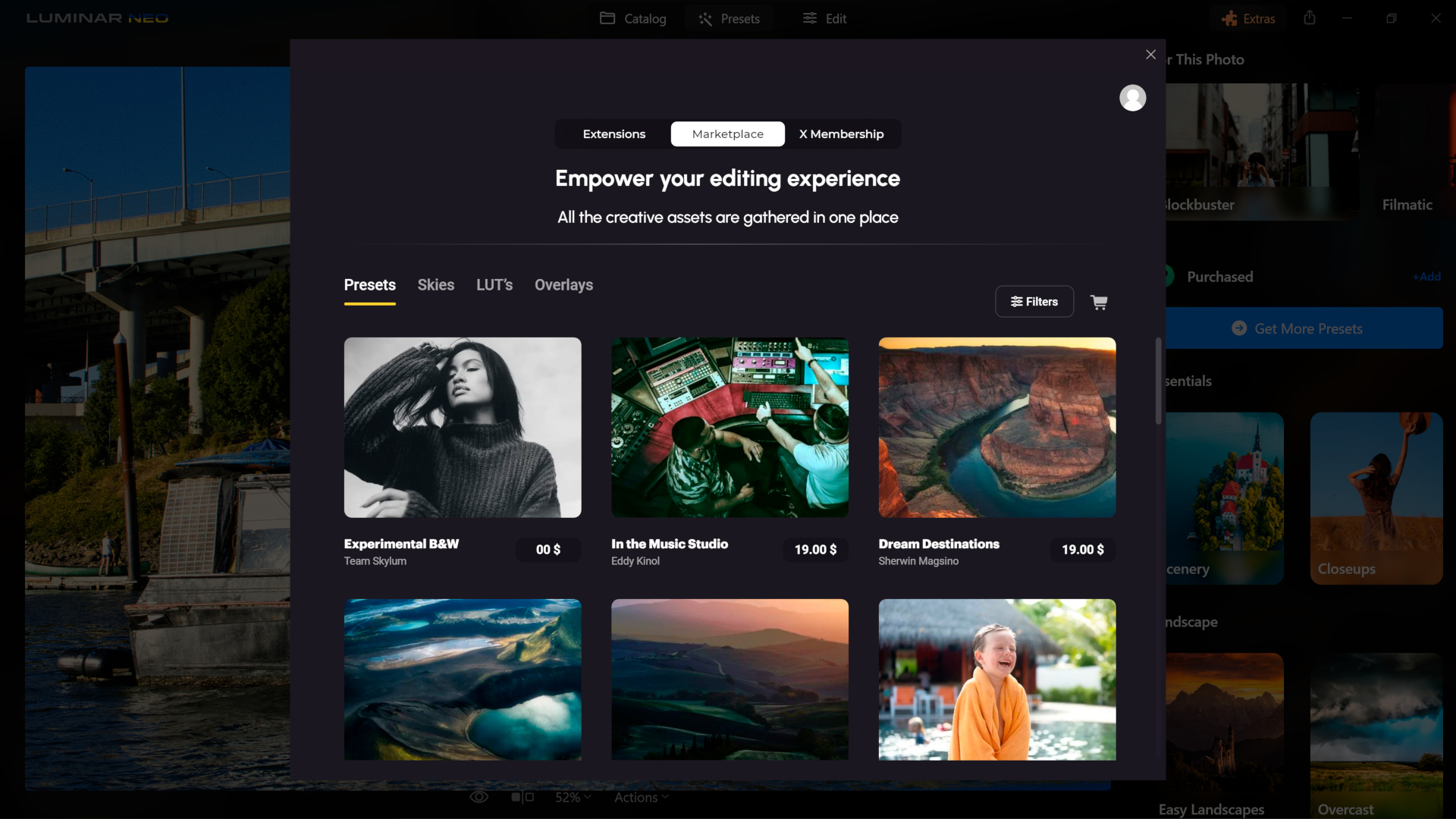Toggle the before/after compare icon
This screenshot has height=819, width=1456.
[x=522, y=797]
